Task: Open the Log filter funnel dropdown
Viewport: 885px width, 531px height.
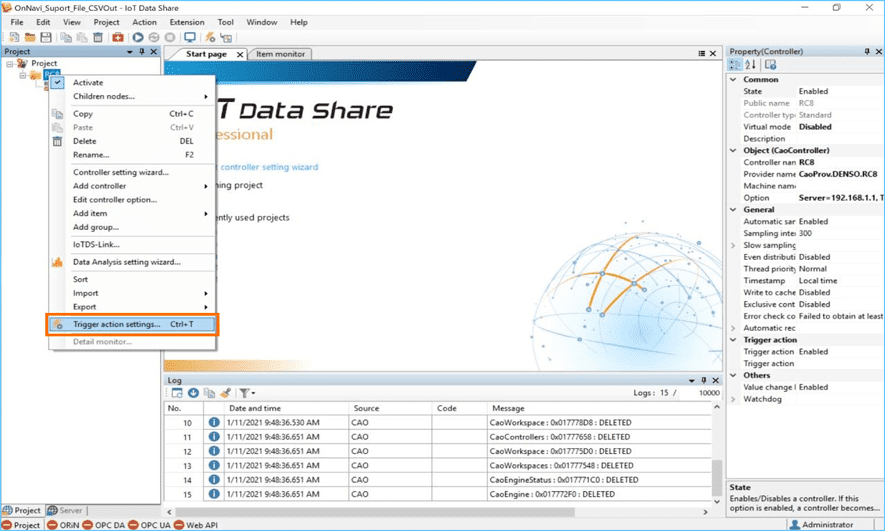Action: 247,393
